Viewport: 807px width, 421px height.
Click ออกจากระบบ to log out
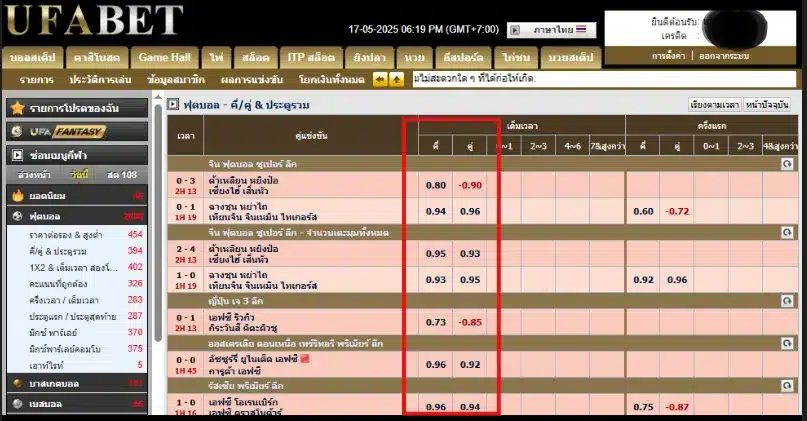point(724,56)
